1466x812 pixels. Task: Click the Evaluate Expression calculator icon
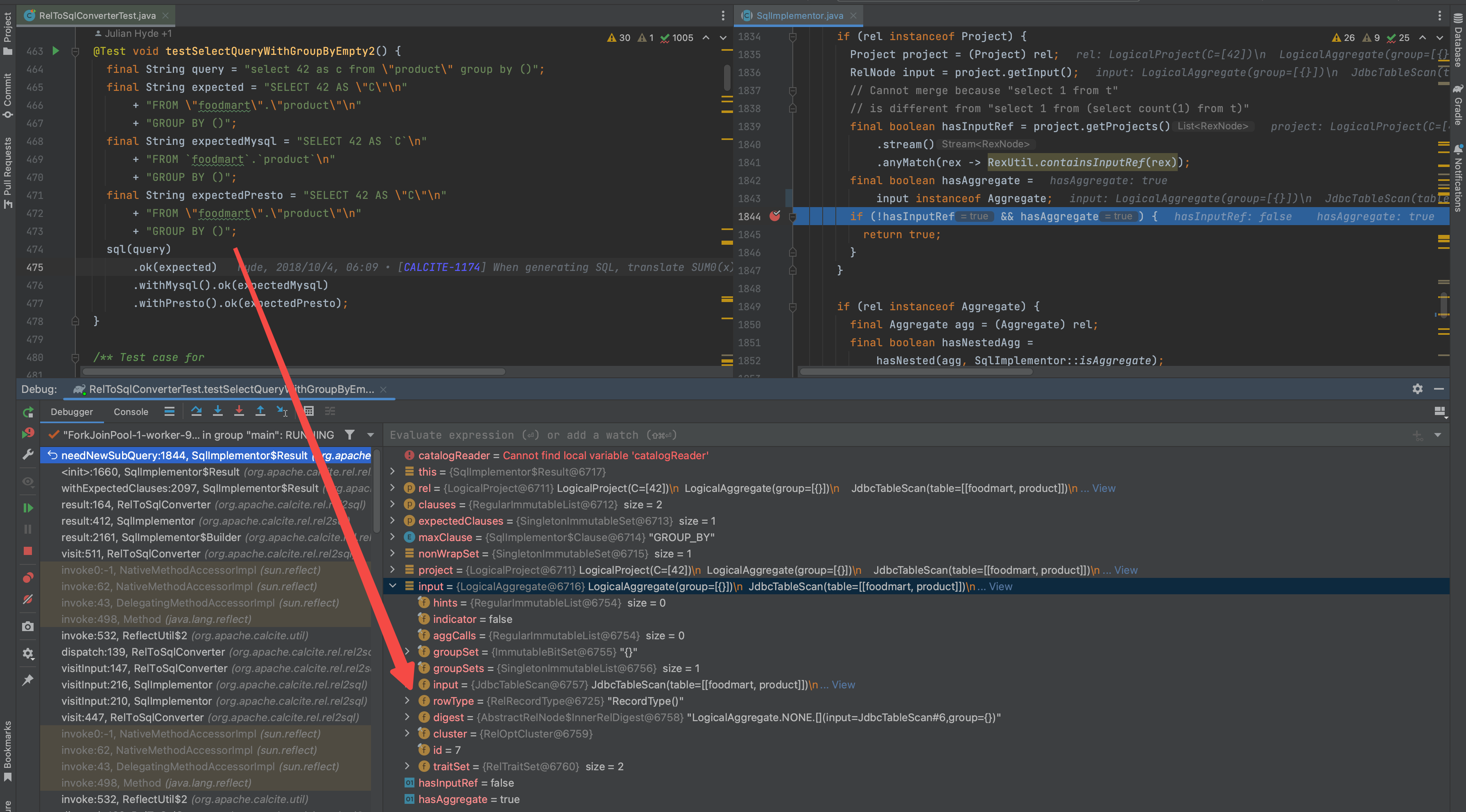309,411
